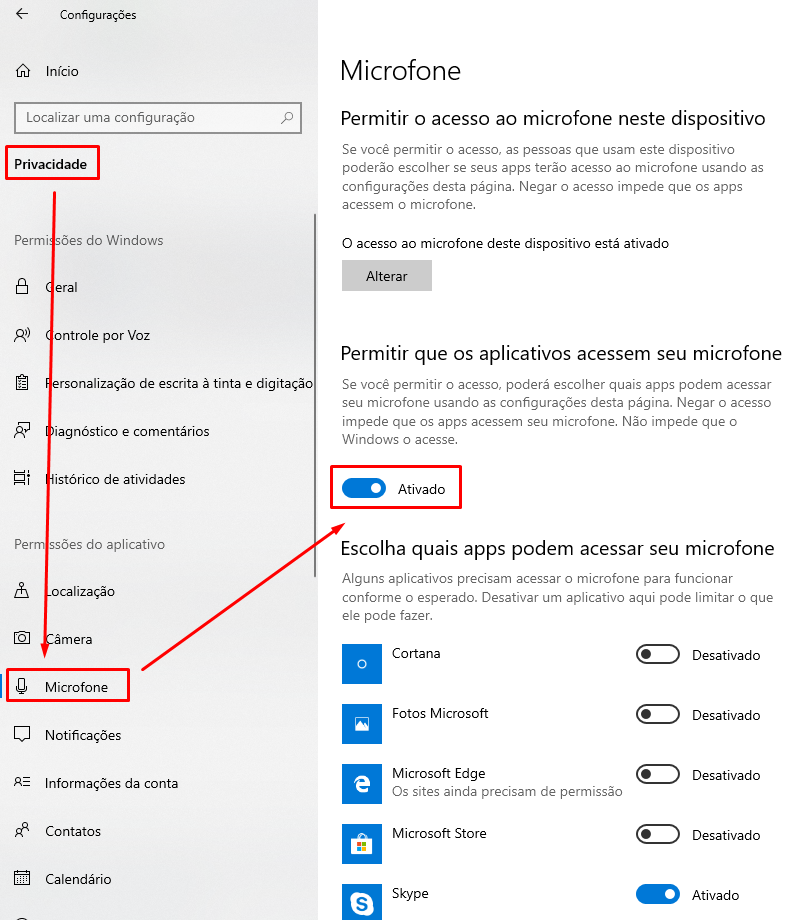This screenshot has width=791, height=920.
Task: Enable microphone access for Cortana
Action: click(658, 655)
